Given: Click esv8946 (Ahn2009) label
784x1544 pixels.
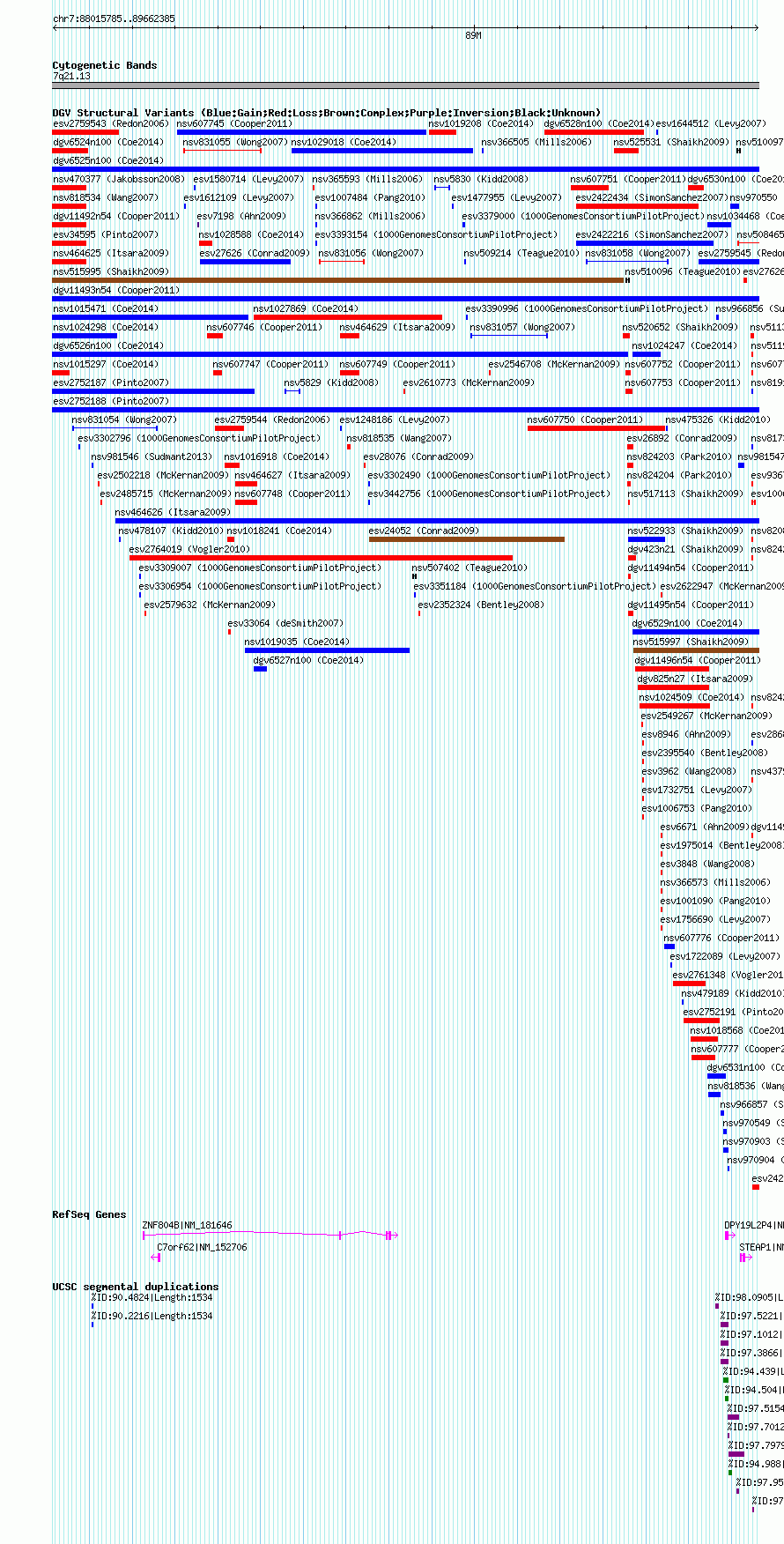Looking at the screenshot, I should [x=686, y=735].
